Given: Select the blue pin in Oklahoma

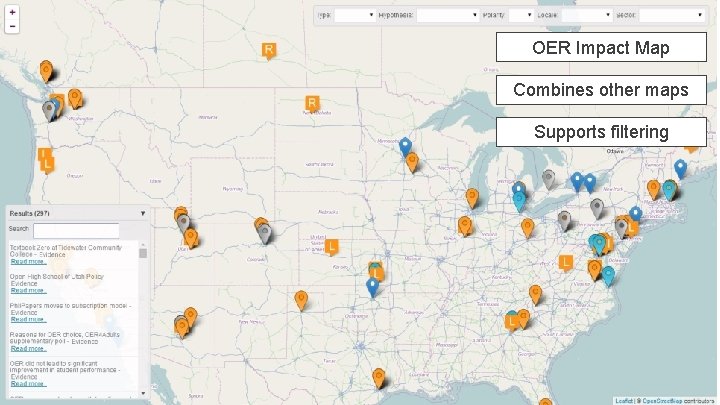Looking at the screenshot, I should (372, 288).
